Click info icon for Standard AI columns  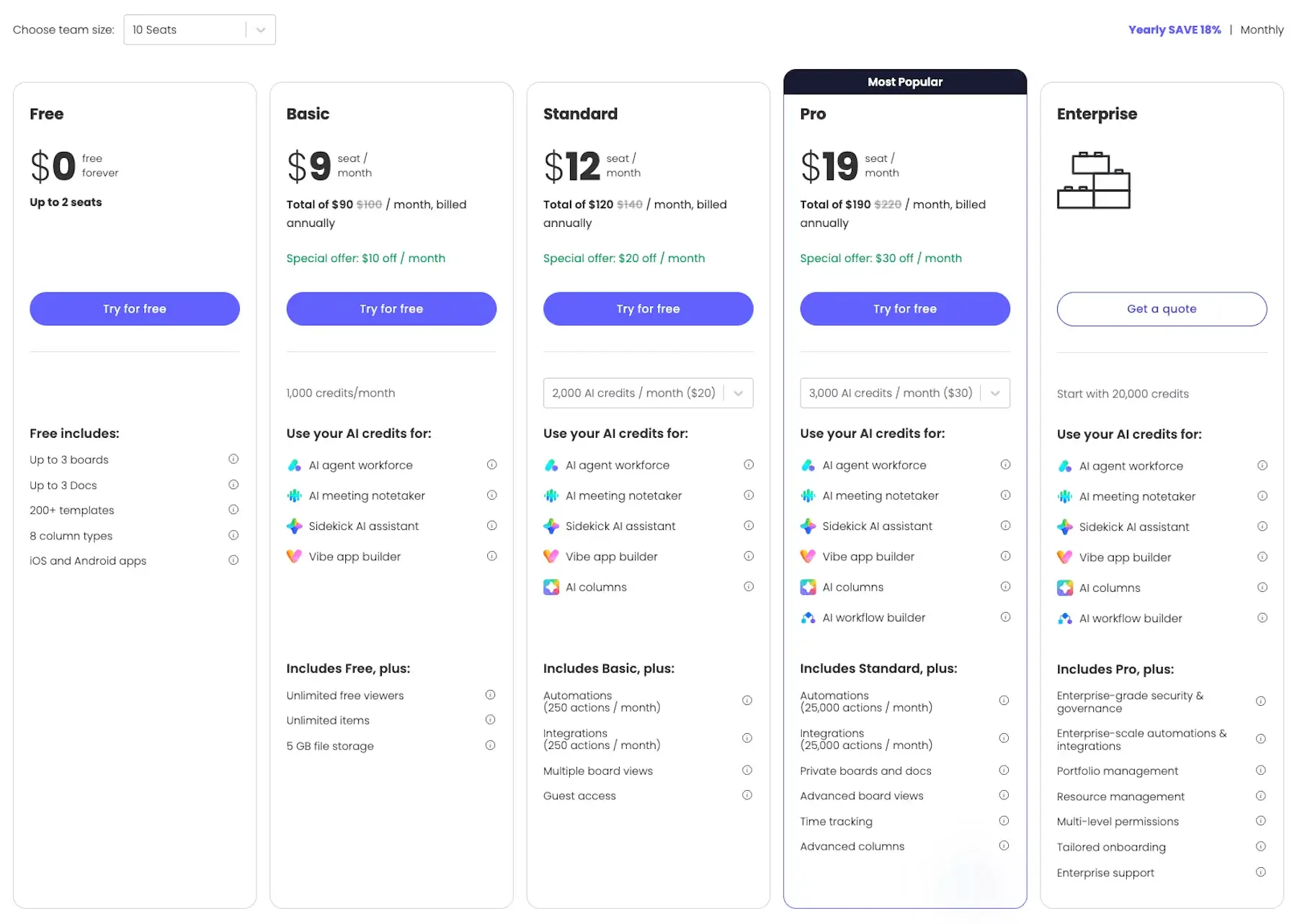click(x=749, y=586)
